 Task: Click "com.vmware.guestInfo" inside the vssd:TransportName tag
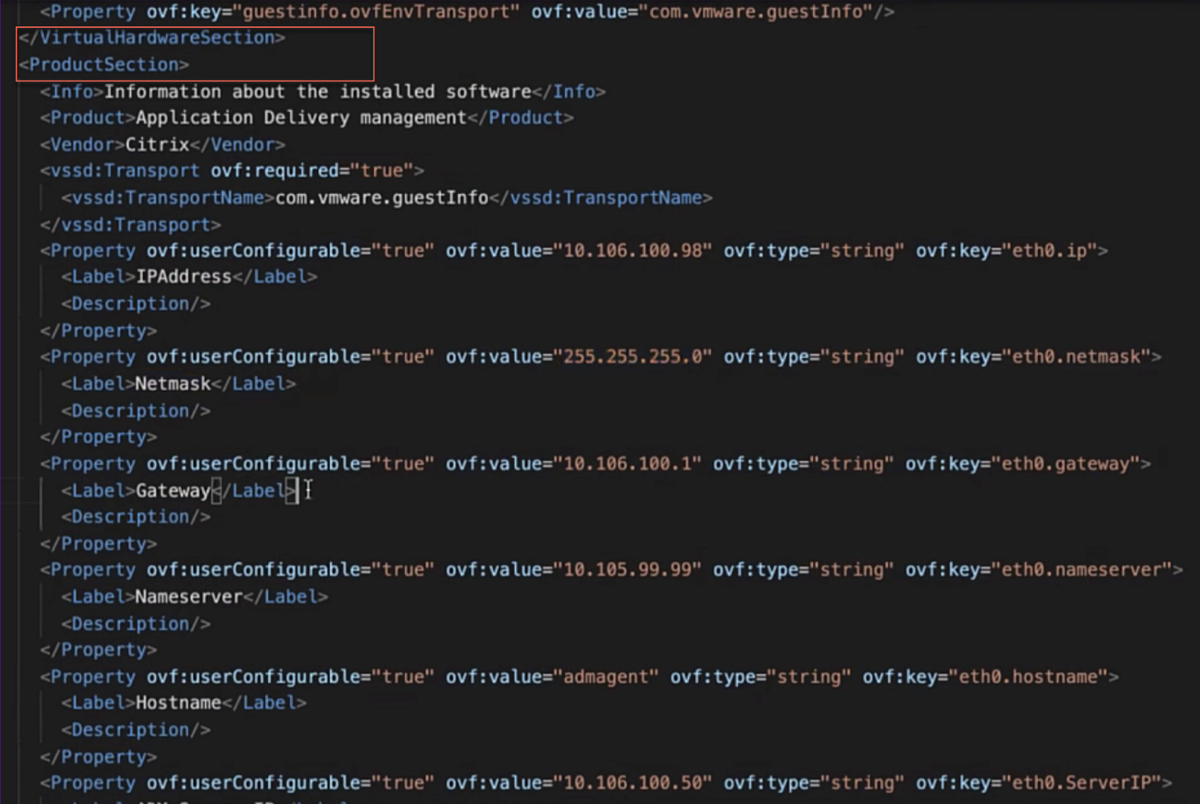(381, 197)
